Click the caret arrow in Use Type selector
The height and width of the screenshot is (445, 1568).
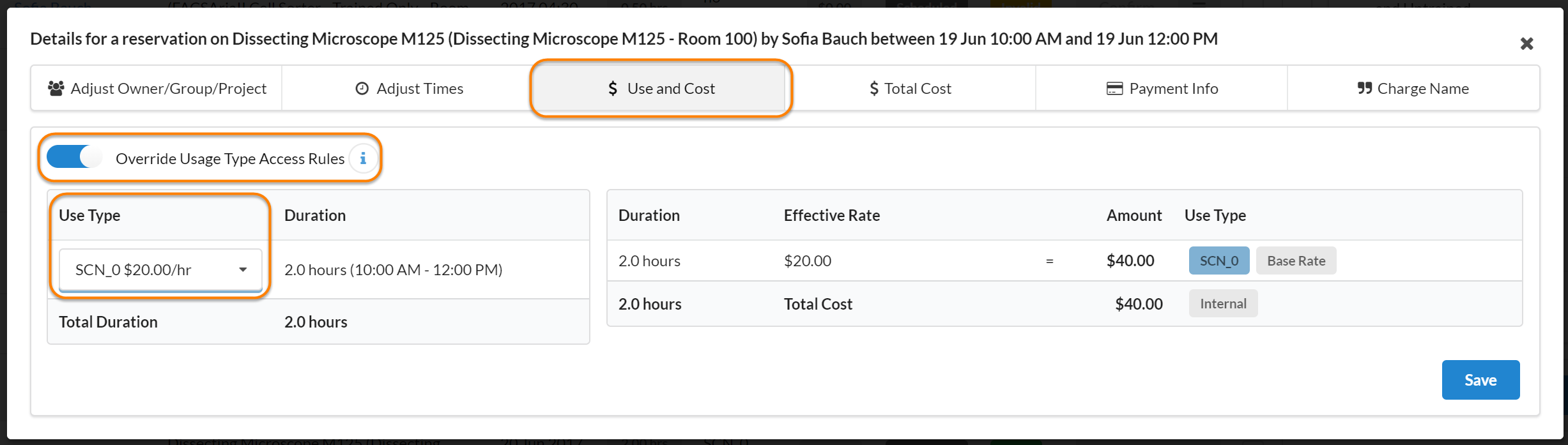coord(243,270)
